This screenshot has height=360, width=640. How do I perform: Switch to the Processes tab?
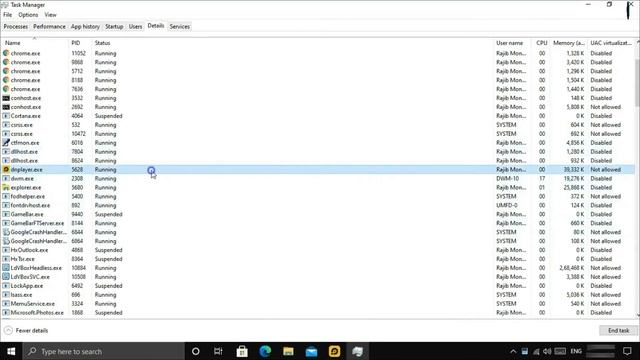pyautogui.click(x=16, y=27)
